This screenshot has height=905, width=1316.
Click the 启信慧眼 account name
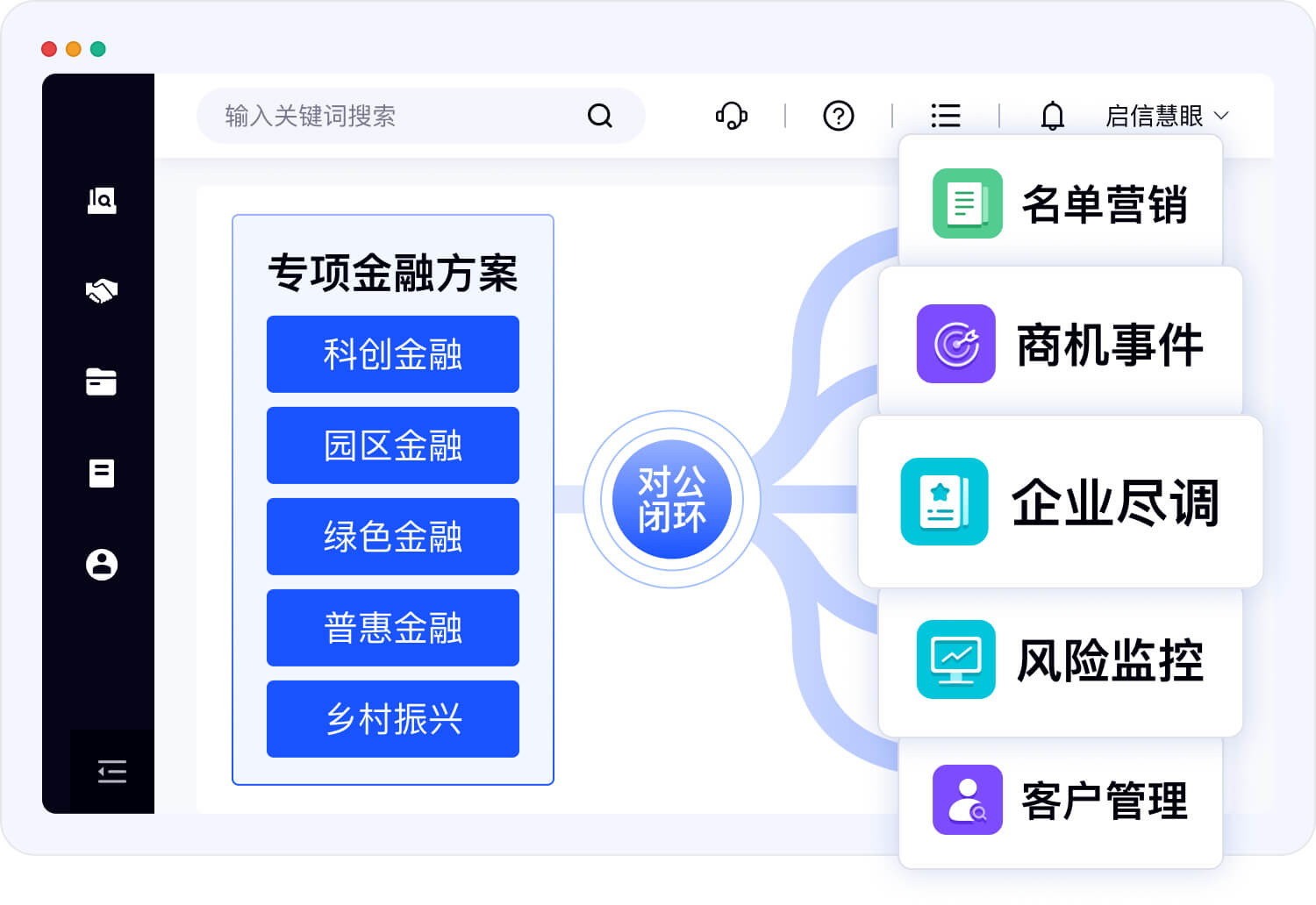(x=1155, y=116)
